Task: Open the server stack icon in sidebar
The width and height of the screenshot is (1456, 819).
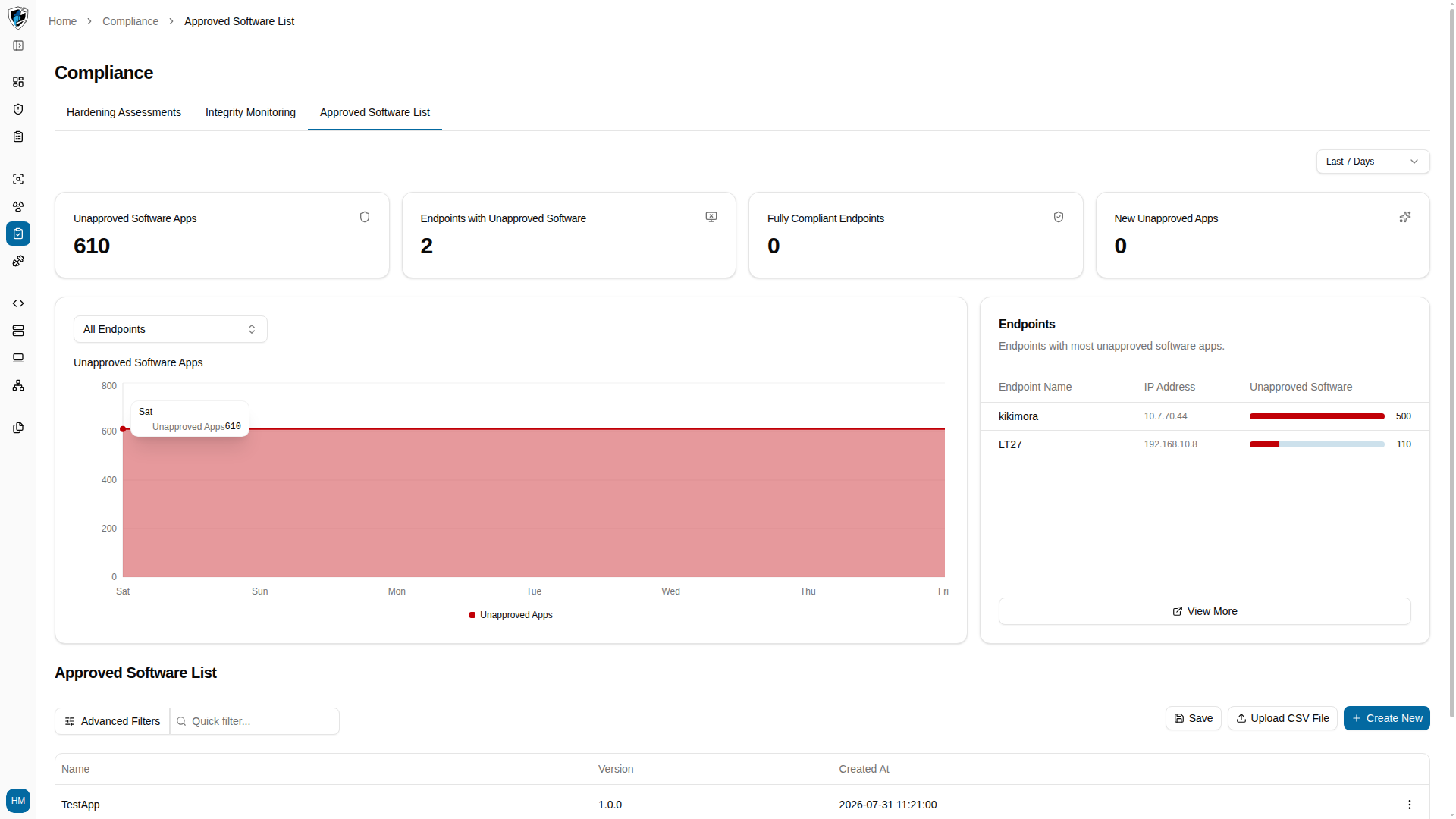Action: (x=18, y=331)
